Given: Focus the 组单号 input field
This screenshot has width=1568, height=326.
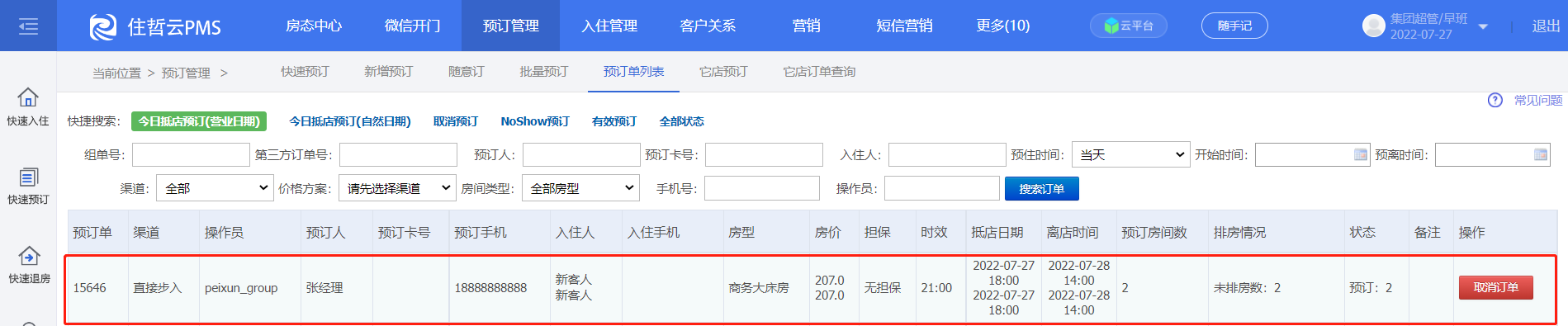Looking at the screenshot, I should pos(191,154).
